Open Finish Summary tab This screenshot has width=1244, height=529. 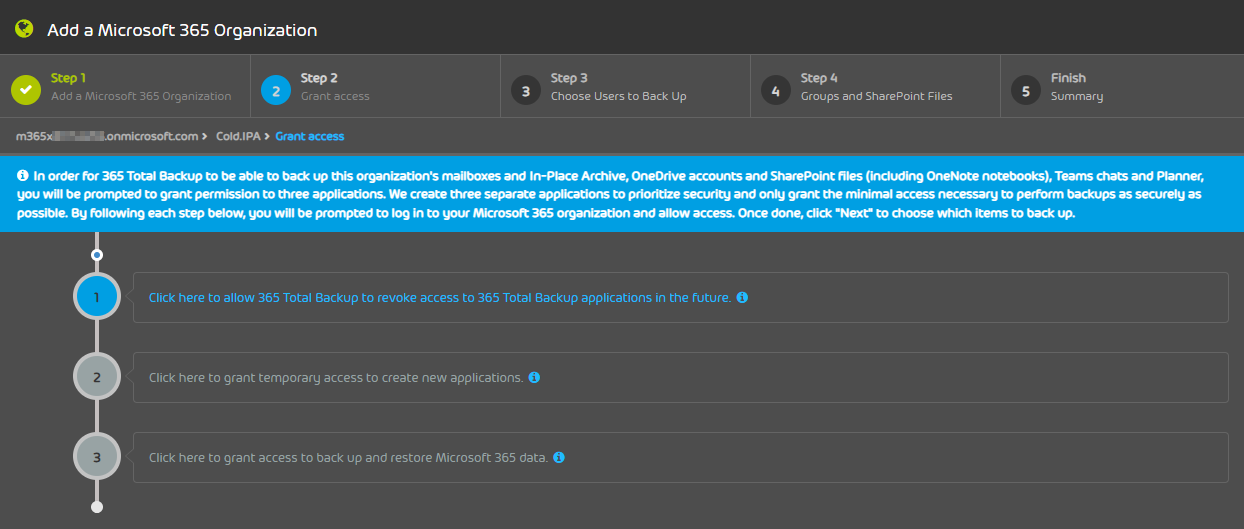pyautogui.click(x=1122, y=87)
